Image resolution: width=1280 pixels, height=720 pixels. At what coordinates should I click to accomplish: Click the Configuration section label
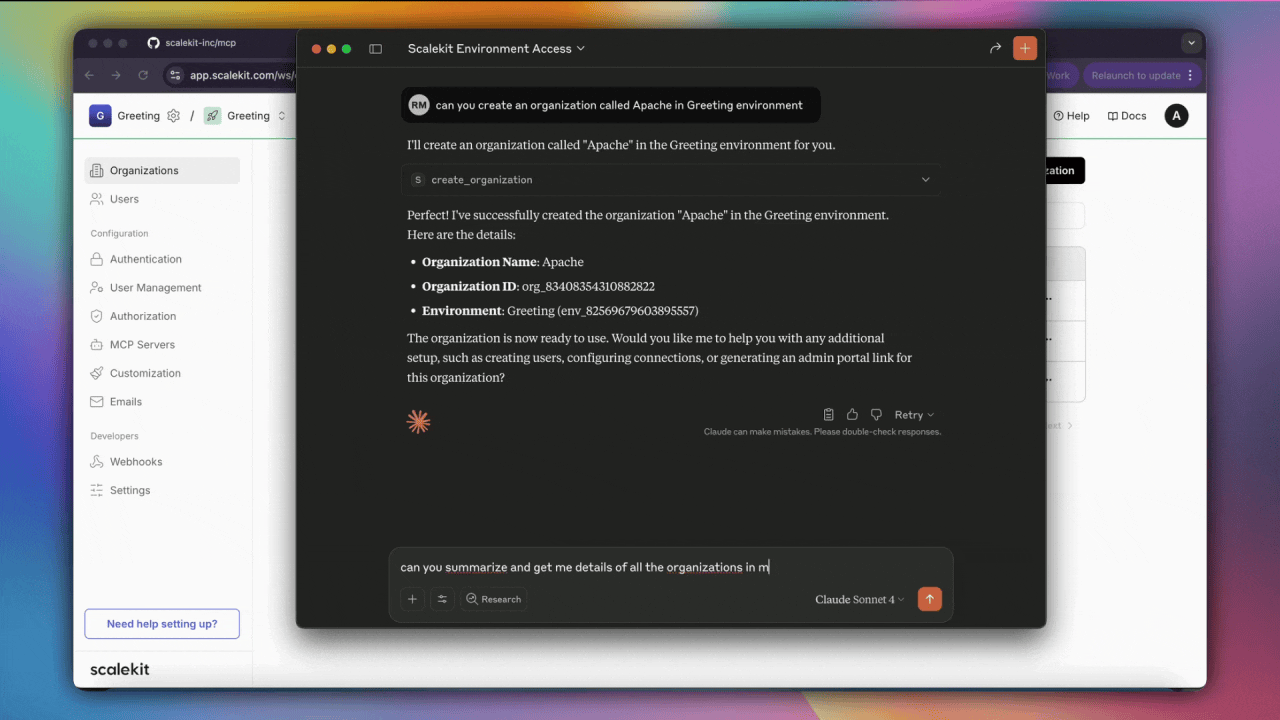pyautogui.click(x=119, y=233)
